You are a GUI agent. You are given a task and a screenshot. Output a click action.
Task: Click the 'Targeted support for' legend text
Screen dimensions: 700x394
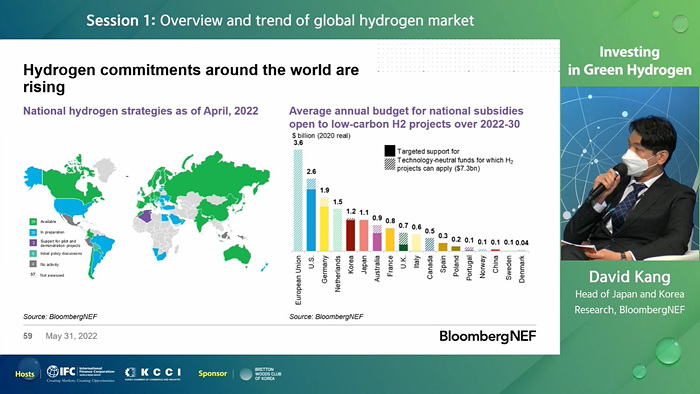(428, 151)
